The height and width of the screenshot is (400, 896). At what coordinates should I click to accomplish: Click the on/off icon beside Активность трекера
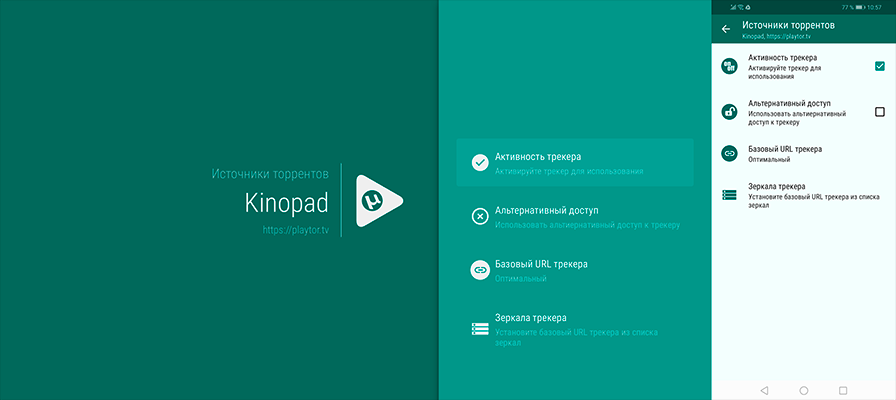point(729,66)
